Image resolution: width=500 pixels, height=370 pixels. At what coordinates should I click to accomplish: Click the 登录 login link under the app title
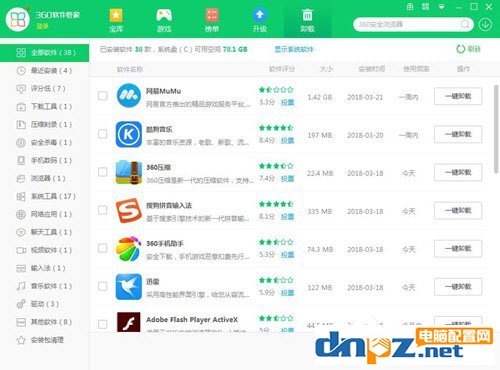tap(42, 26)
